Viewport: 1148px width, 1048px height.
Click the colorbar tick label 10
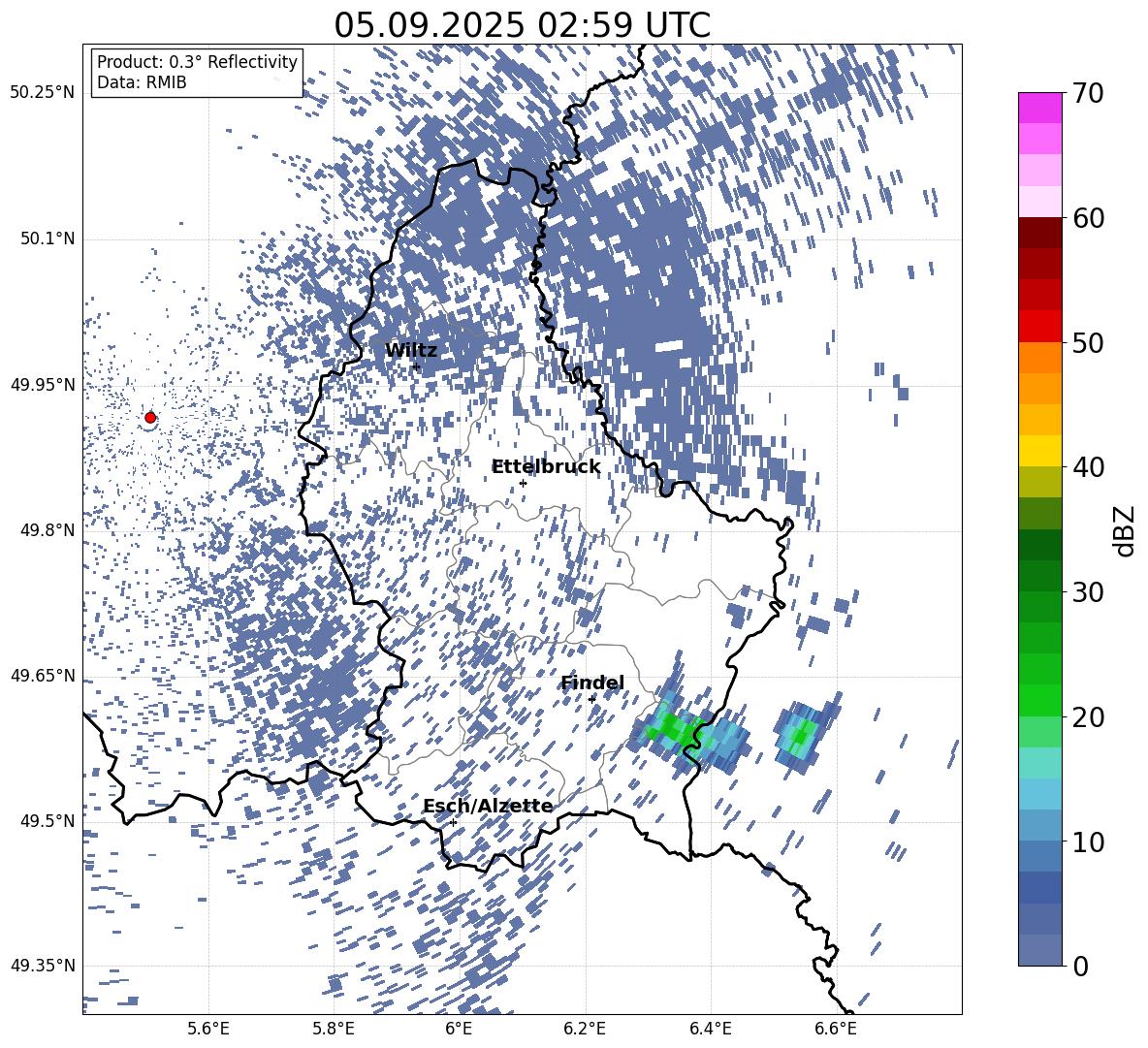[x=1088, y=842]
